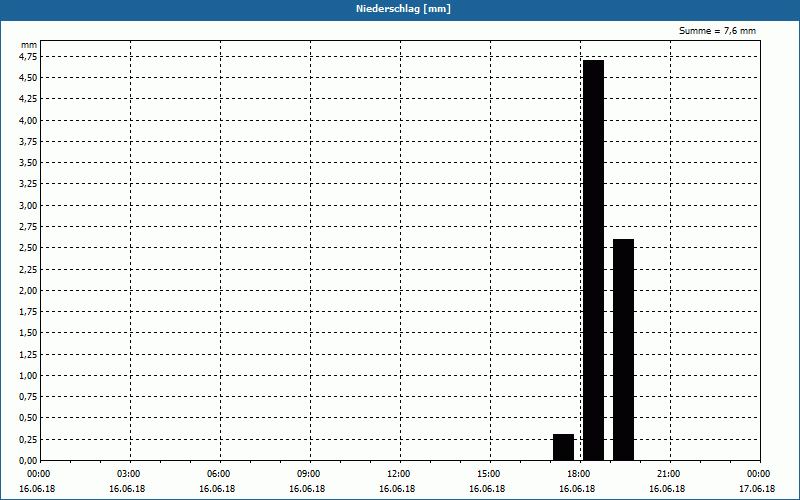The image size is (800, 500).
Task: Click the '3,75' y-axis label
Action: pos(28,142)
